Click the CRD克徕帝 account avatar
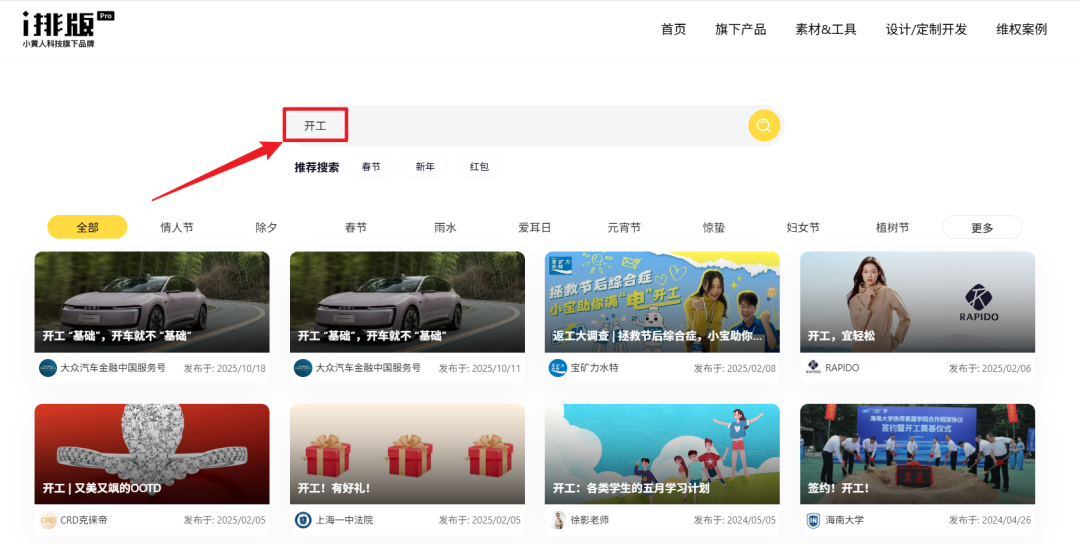1080x544 pixels. [48, 520]
